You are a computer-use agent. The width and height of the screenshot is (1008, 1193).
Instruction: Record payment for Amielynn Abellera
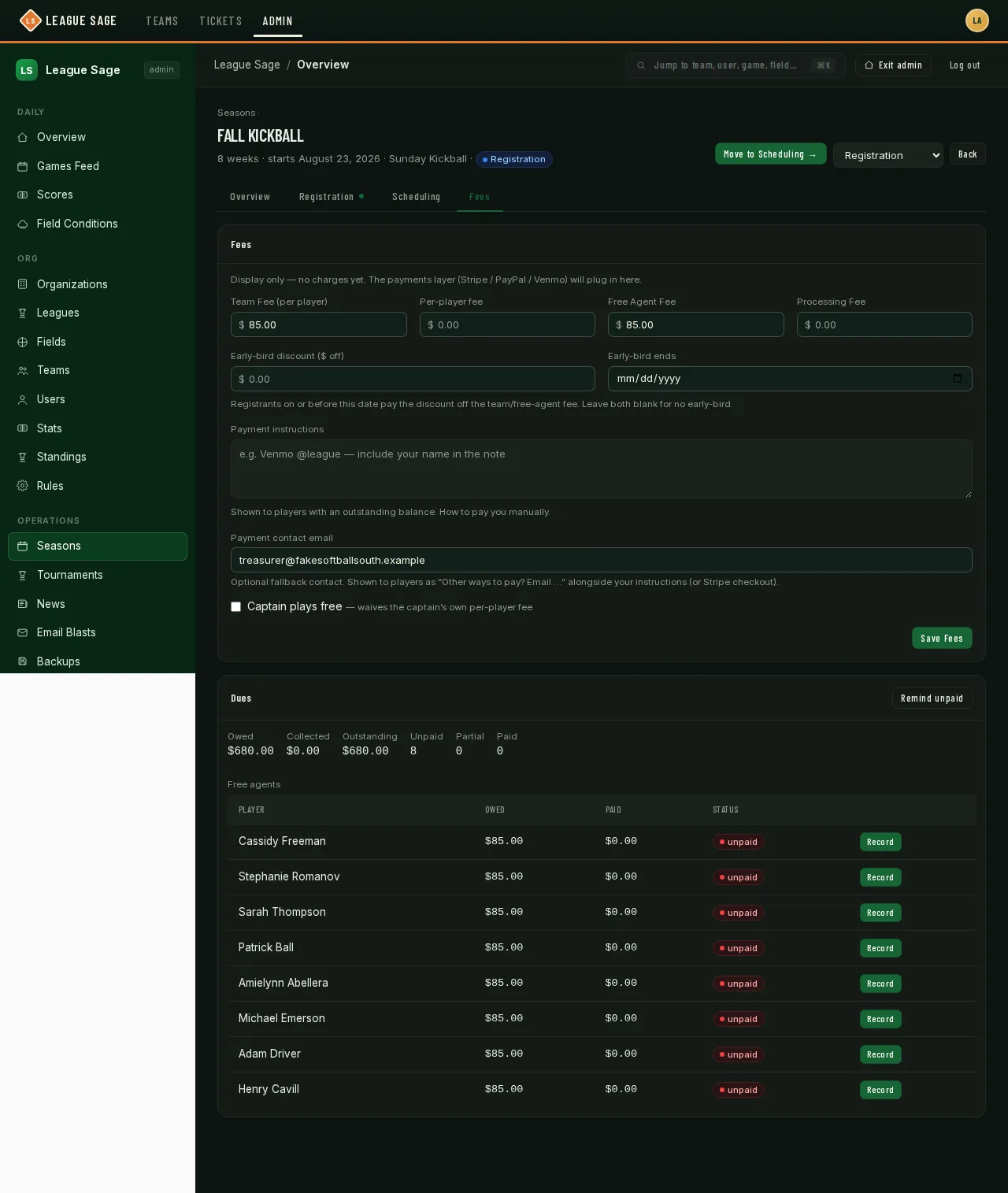click(x=880, y=984)
